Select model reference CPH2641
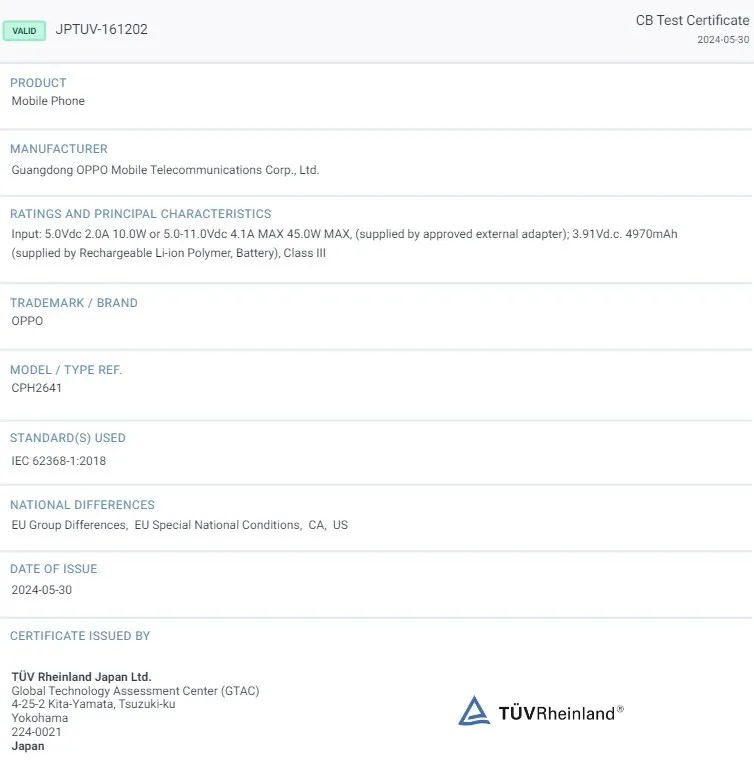This screenshot has width=754, height=760. tap(36, 388)
